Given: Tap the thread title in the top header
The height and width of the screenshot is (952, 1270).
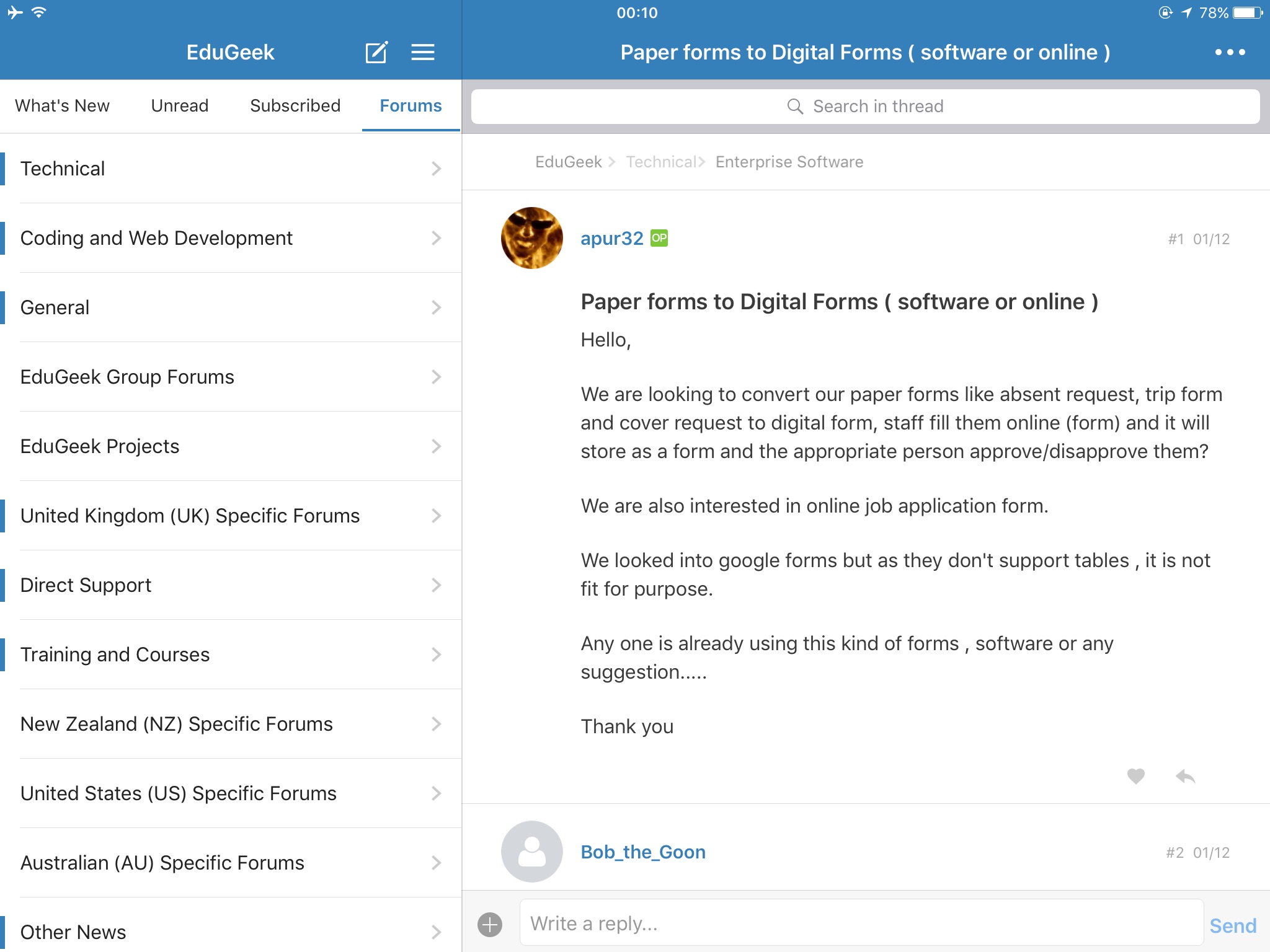Looking at the screenshot, I should 865,52.
